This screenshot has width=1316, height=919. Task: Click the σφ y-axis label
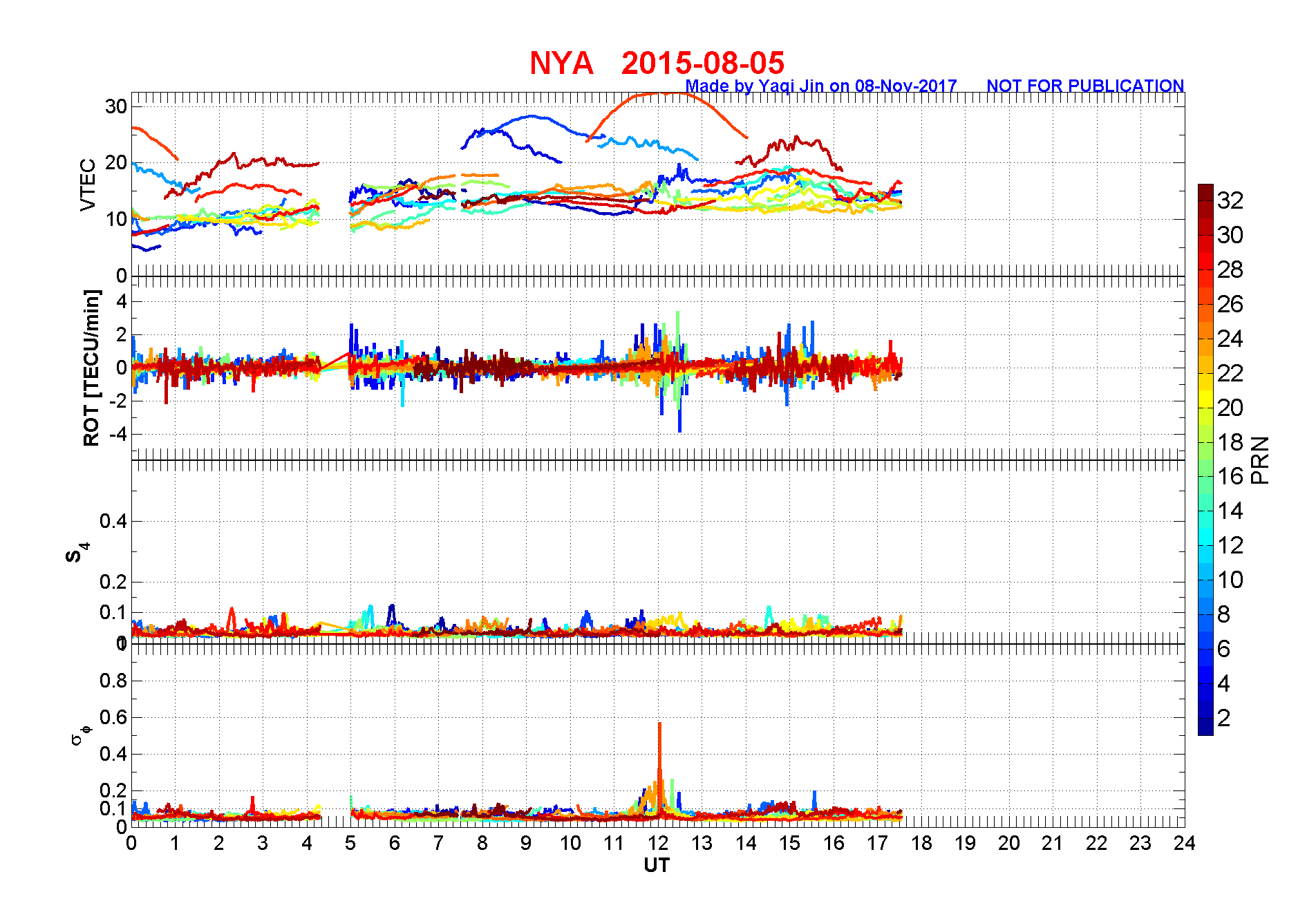pyautogui.click(x=81, y=735)
